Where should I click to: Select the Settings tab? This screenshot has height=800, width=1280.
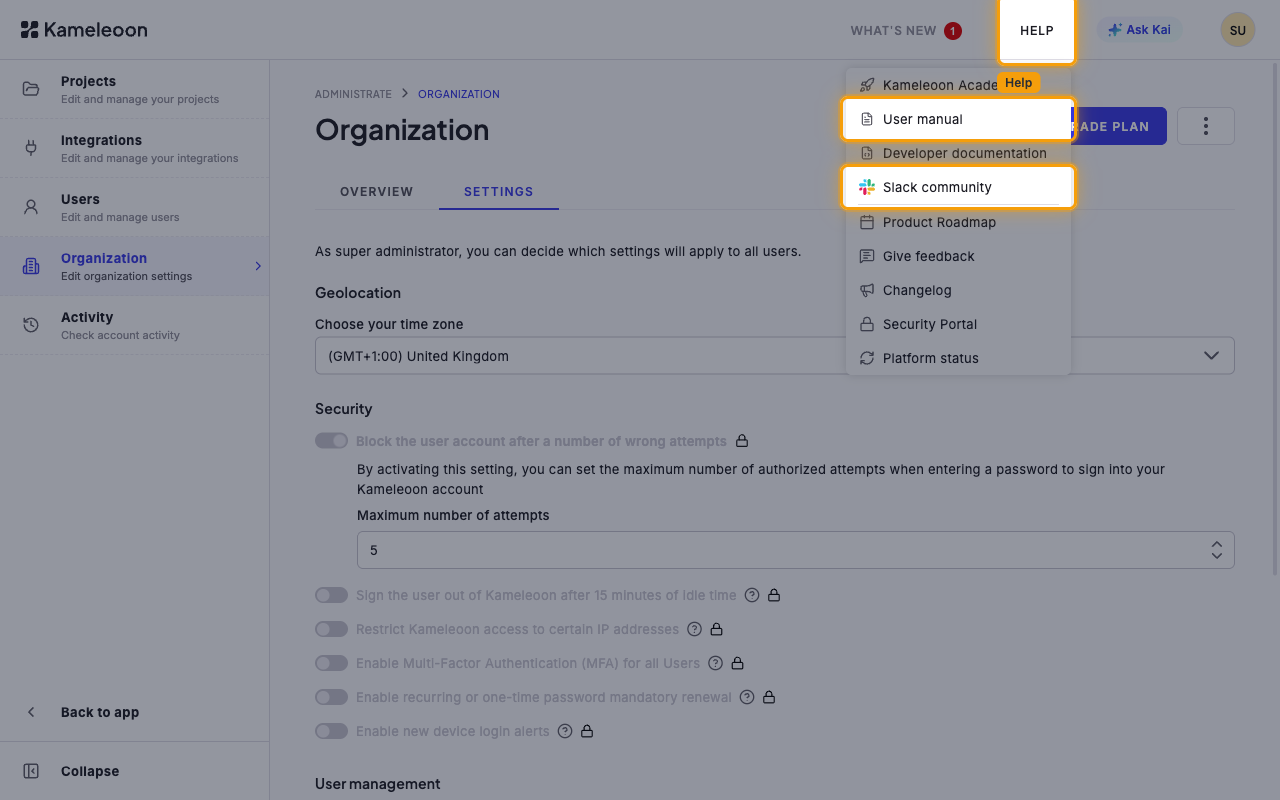[x=499, y=191]
